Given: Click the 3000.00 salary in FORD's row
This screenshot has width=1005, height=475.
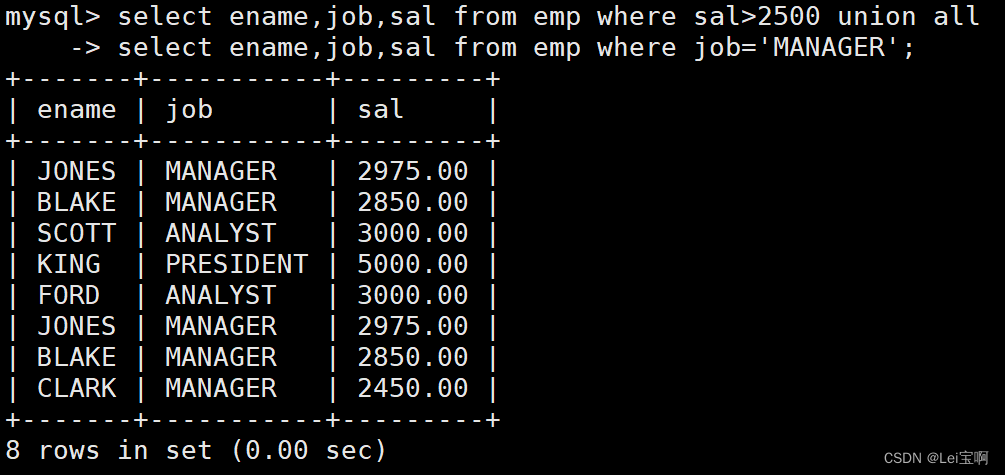Looking at the screenshot, I should pyautogui.click(x=412, y=295).
